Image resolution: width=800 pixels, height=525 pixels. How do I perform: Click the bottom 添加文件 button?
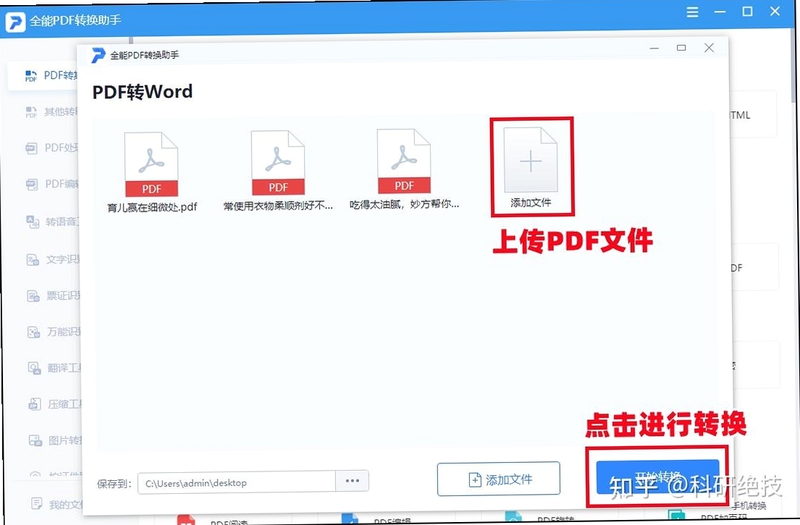tap(498, 479)
